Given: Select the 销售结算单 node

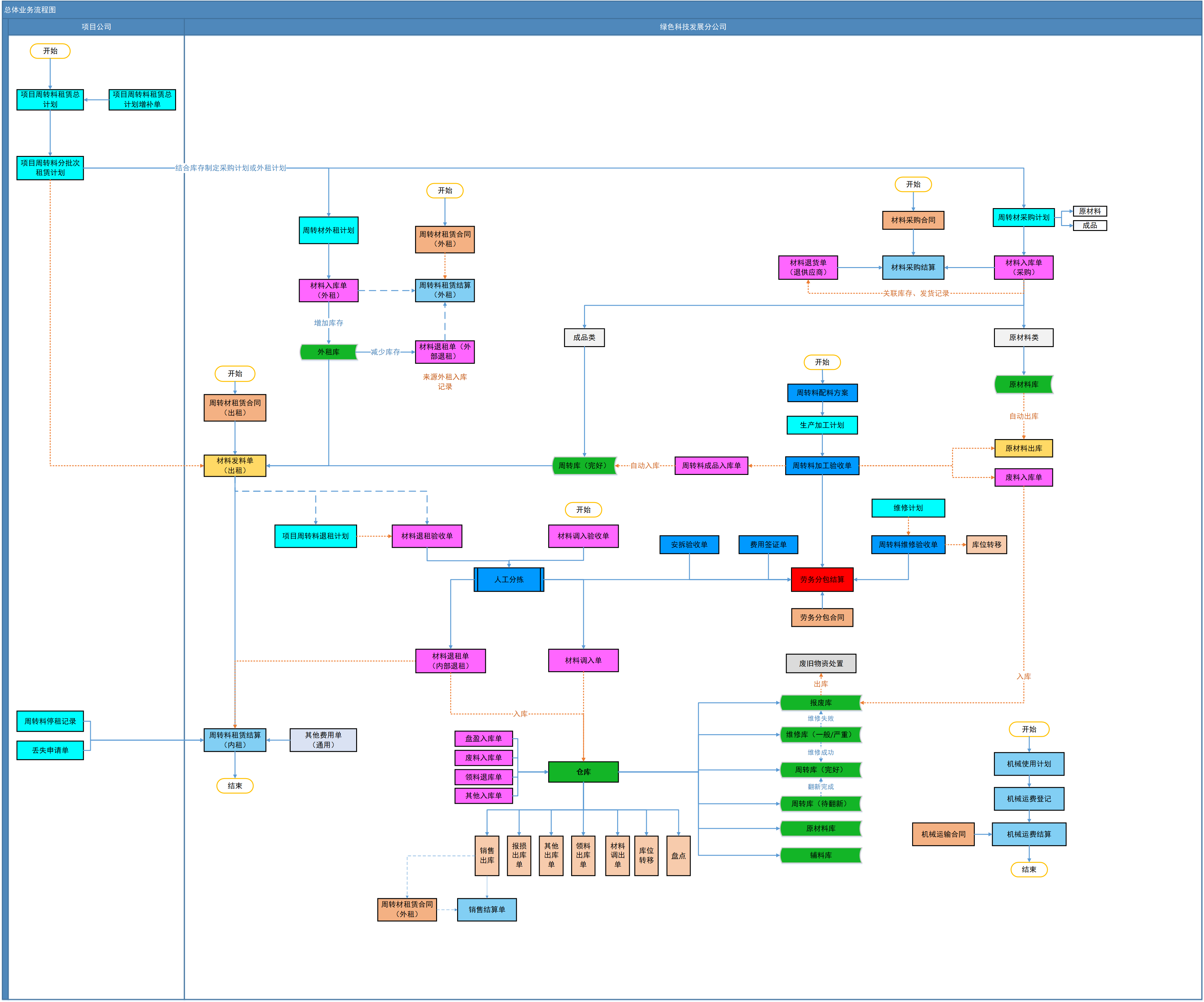Looking at the screenshot, I should [487, 910].
